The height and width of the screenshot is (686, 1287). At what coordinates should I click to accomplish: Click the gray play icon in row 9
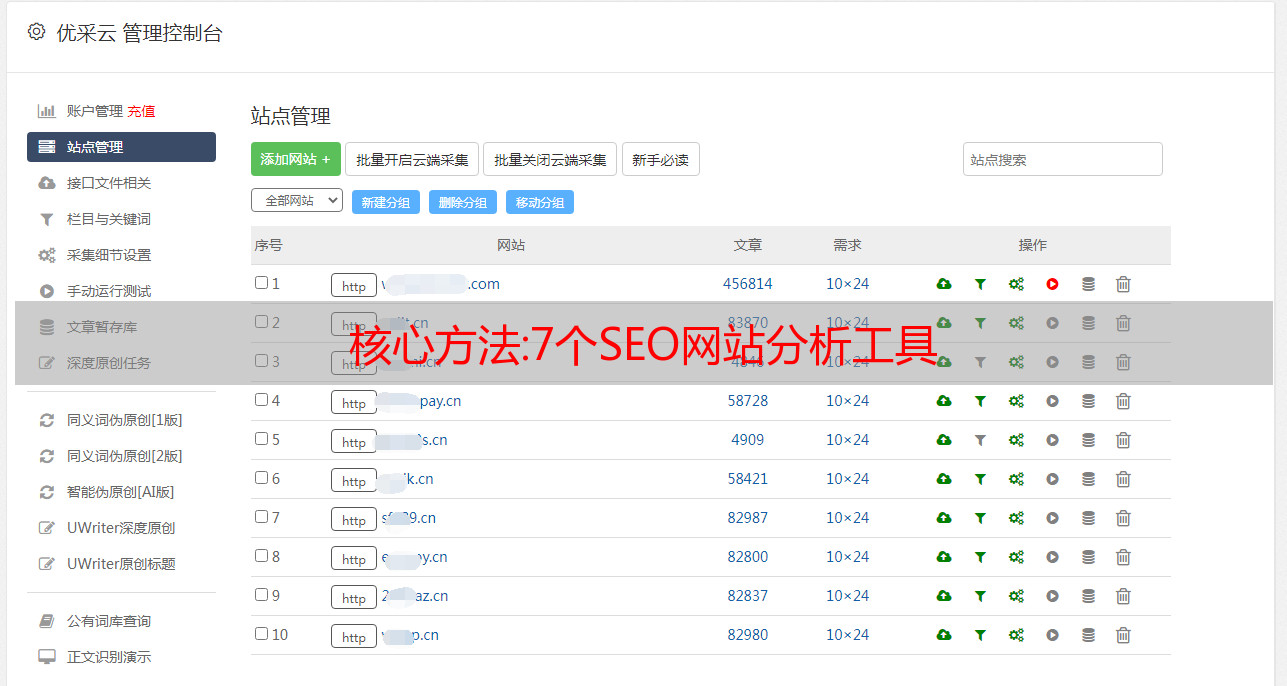[1052, 596]
